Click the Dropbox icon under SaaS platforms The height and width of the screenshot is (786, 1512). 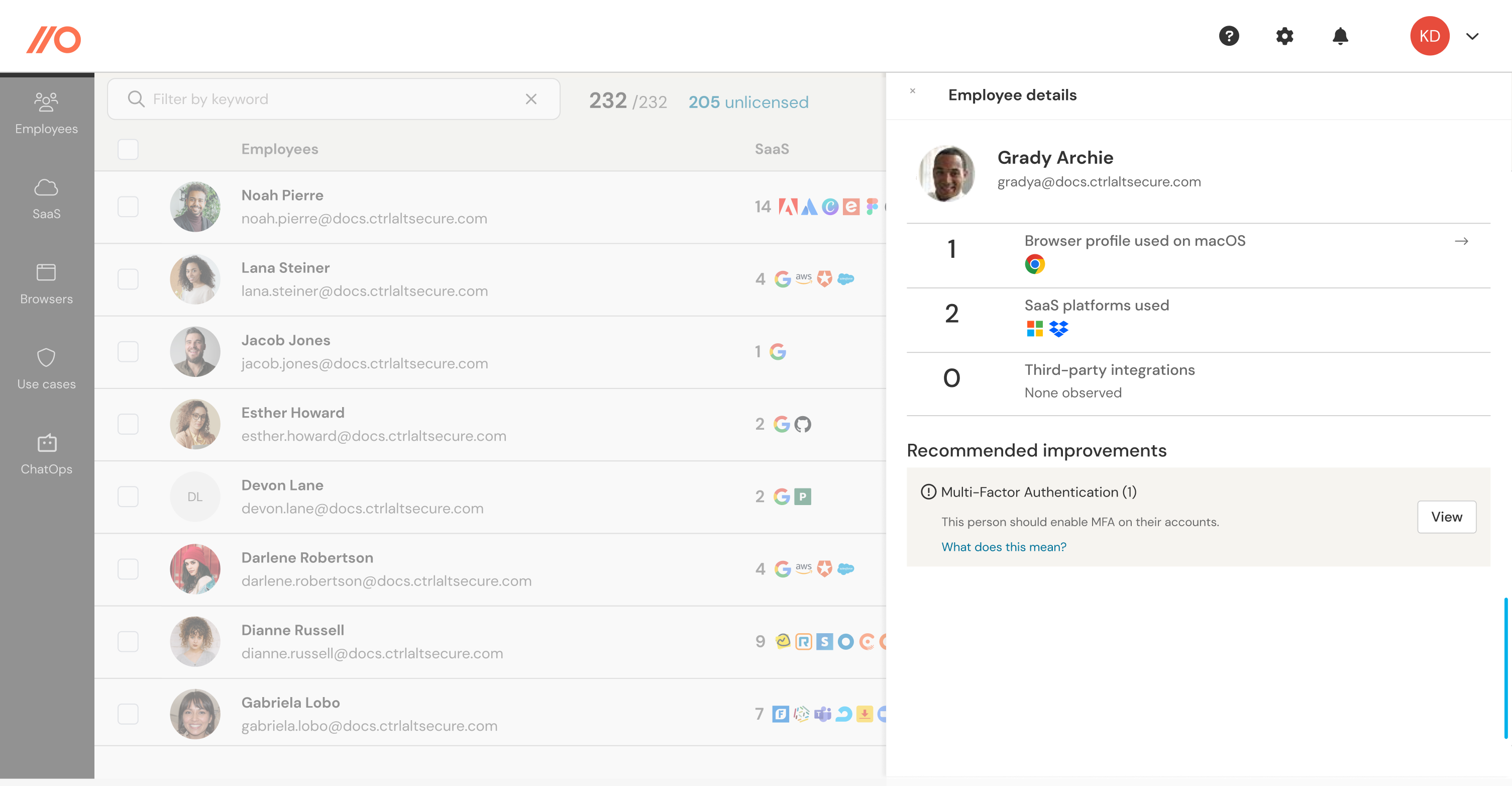(x=1058, y=328)
